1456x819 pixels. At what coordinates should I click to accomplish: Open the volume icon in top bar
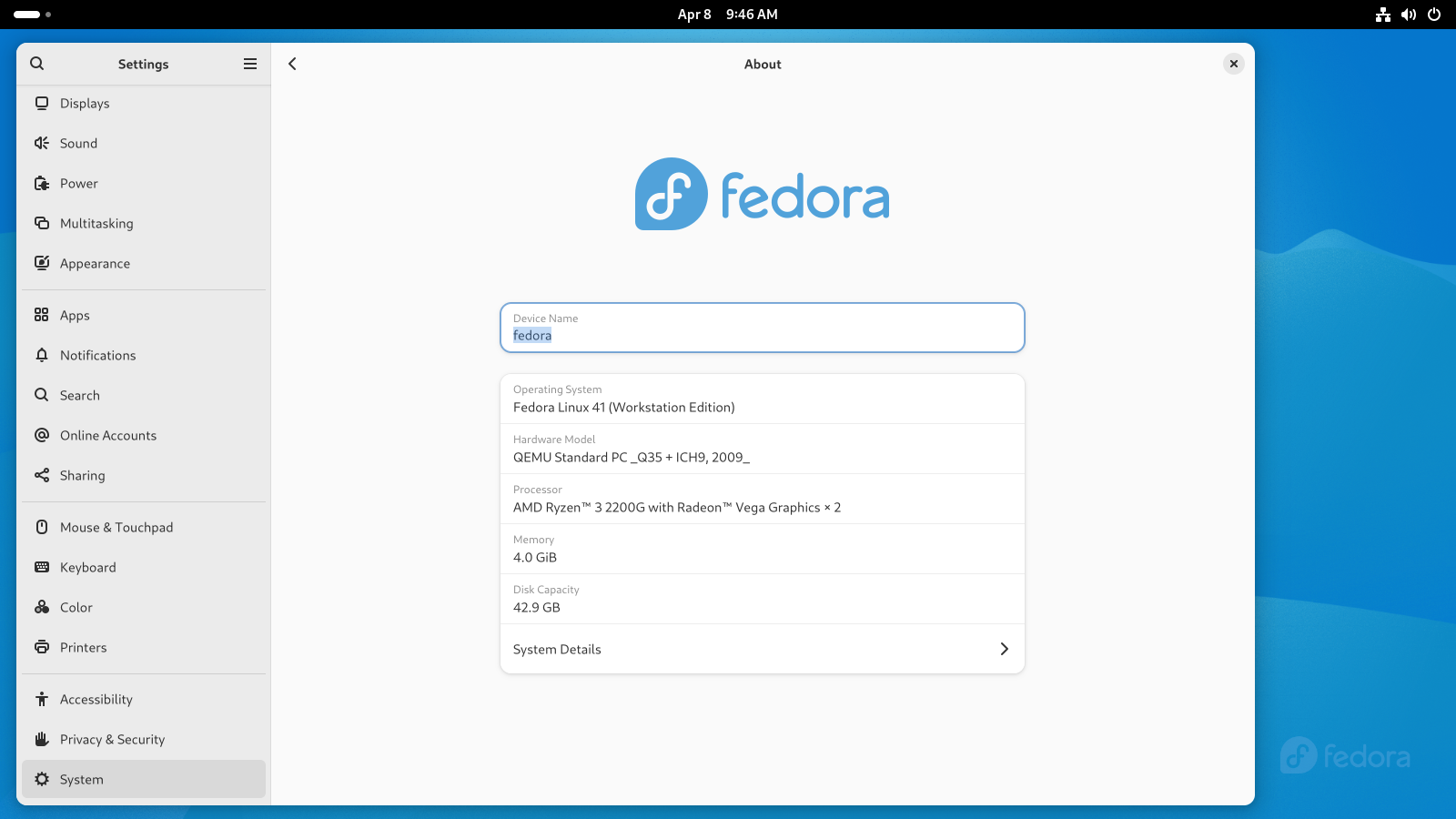tap(1409, 14)
